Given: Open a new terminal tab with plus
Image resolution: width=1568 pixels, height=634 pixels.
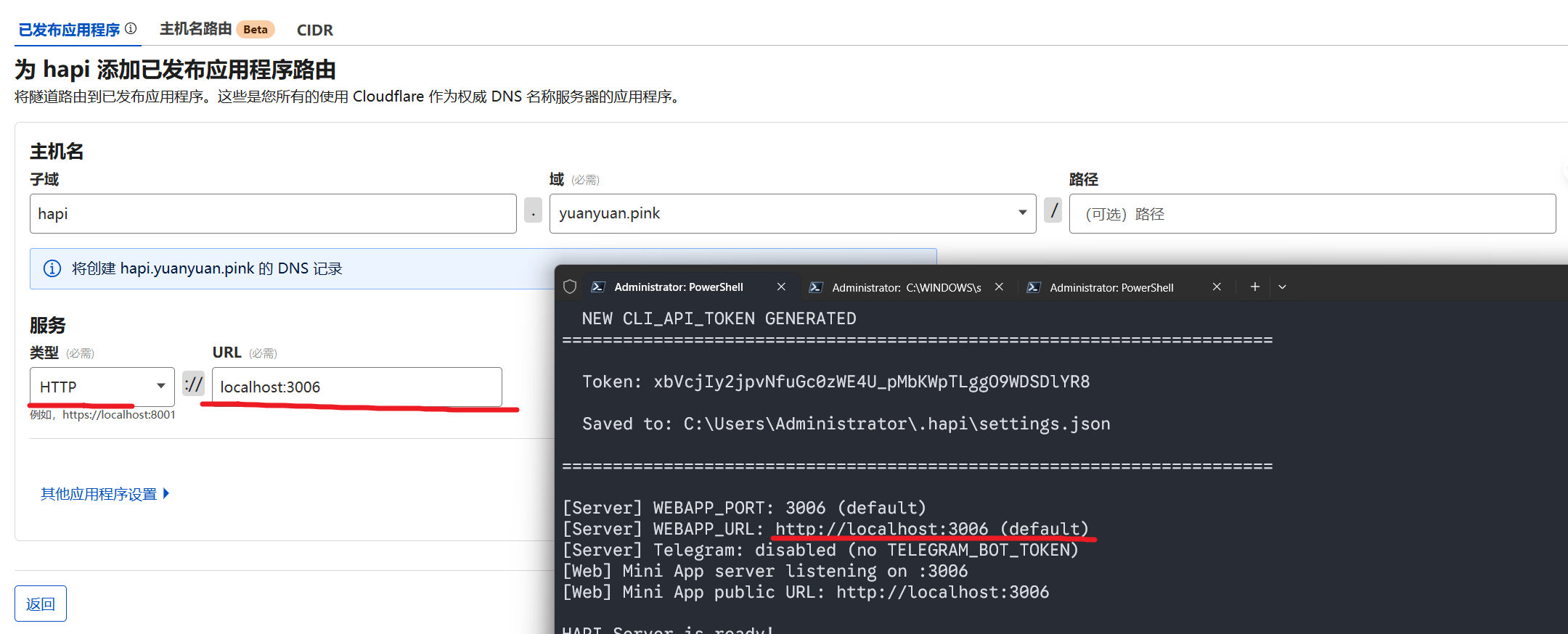Looking at the screenshot, I should [x=1254, y=287].
